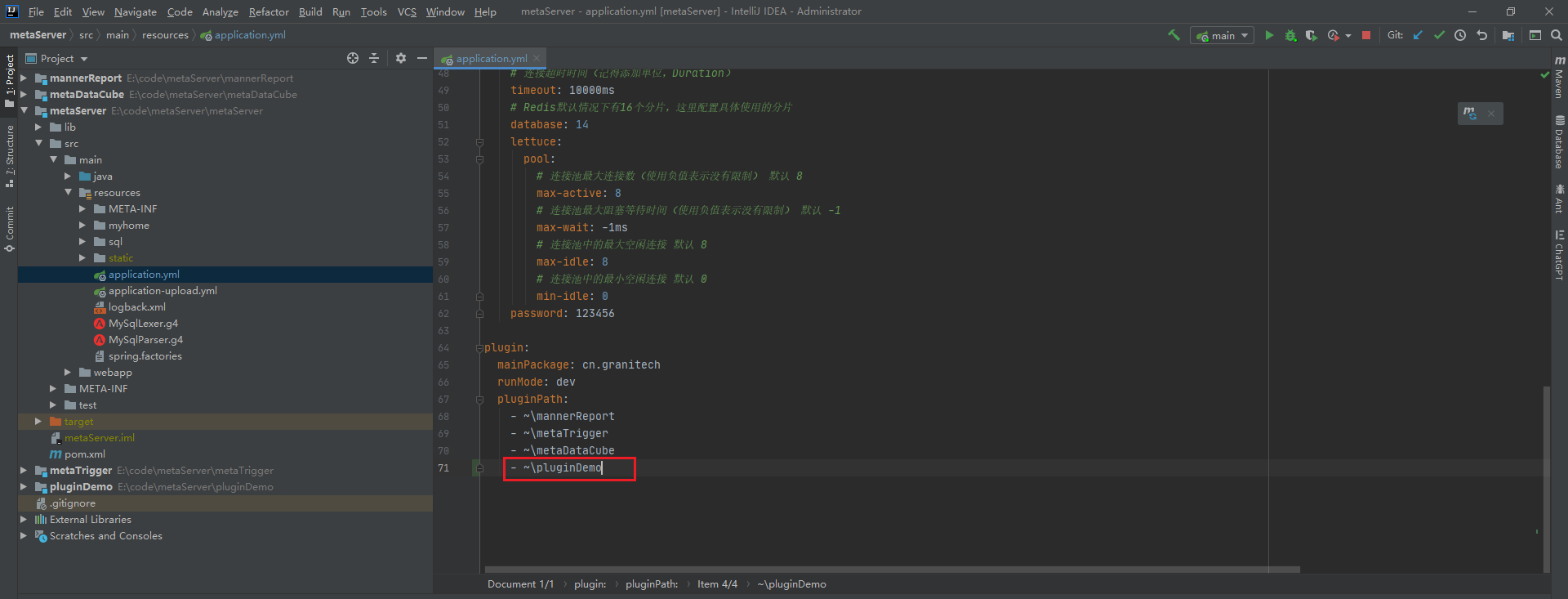Viewport: 1568px width, 599px height.
Task: Open Run Anything icon
Action: (1535, 35)
